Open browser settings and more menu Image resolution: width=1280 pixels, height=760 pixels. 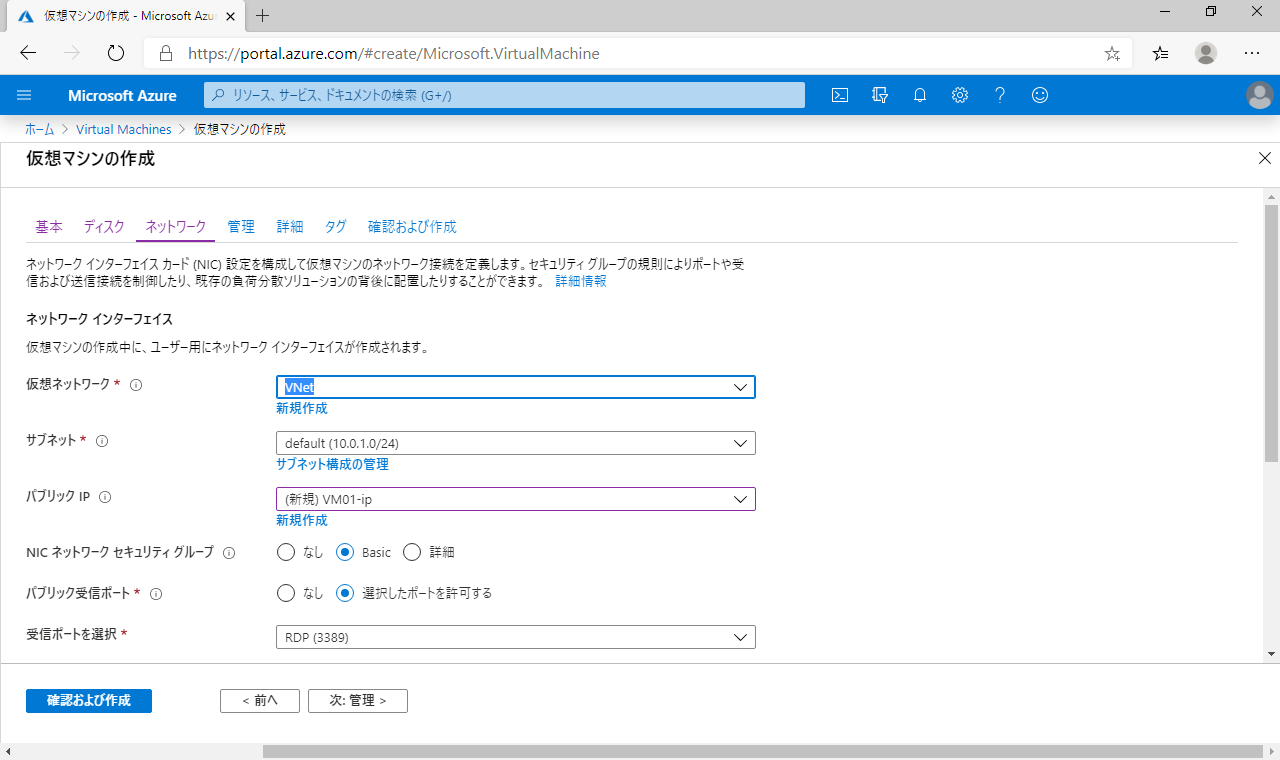point(1252,53)
